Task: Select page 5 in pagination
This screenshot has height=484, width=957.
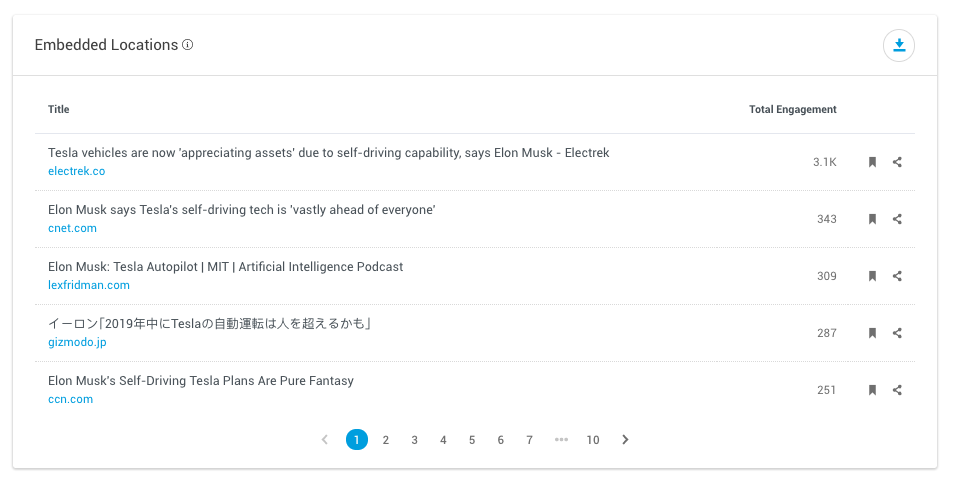Action: click(x=472, y=440)
